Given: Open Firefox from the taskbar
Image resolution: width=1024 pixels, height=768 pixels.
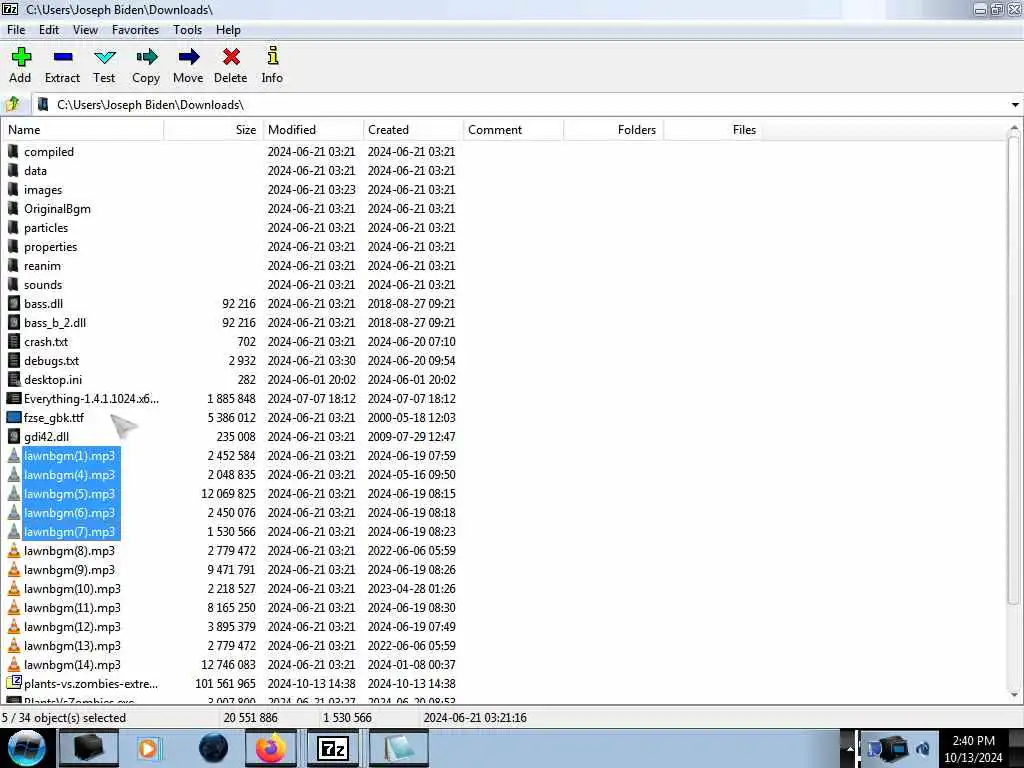Looking at the screenshot, I should pyautogui.click(x=270, y=748).
